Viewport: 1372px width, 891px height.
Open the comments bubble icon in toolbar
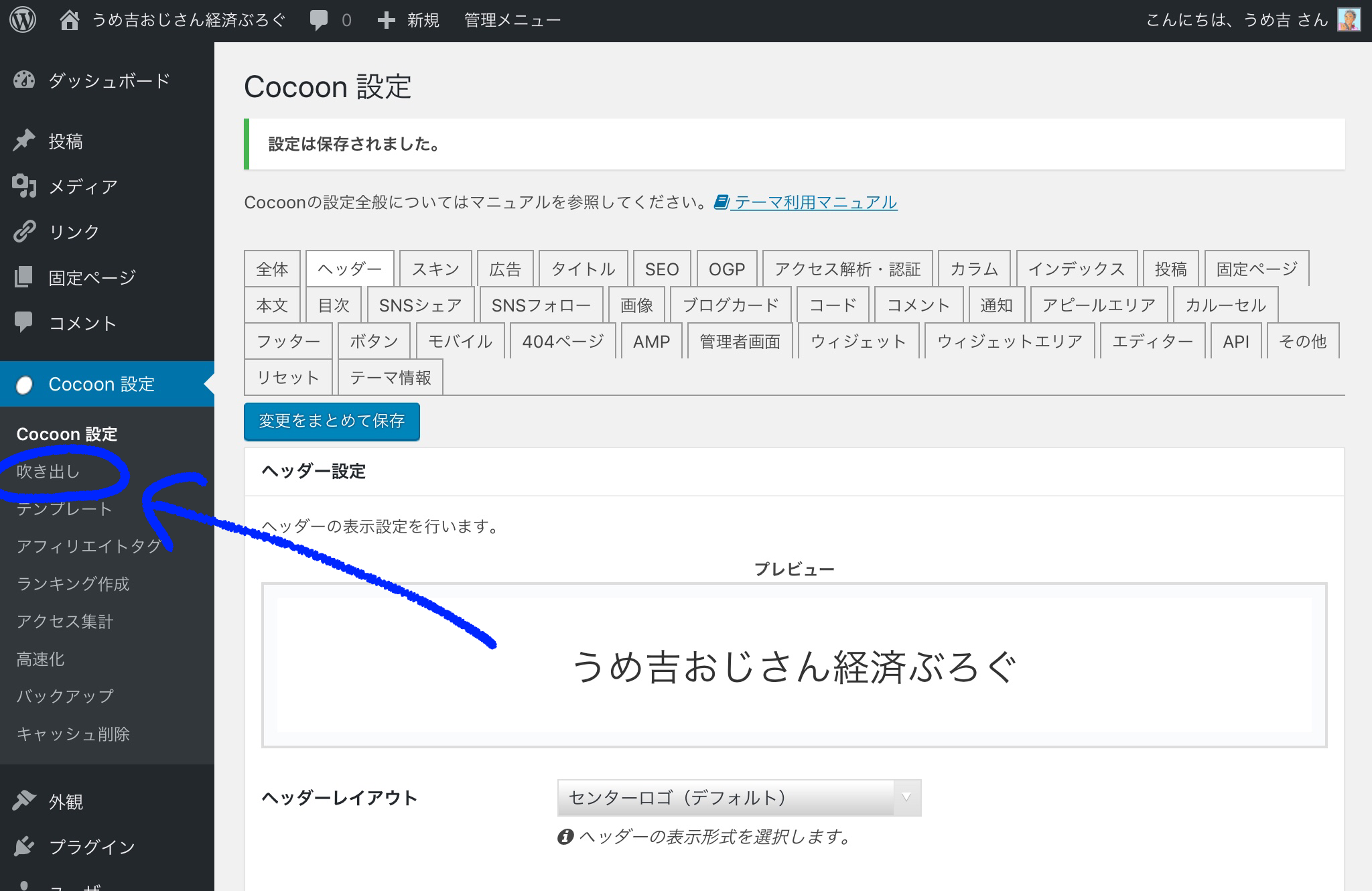pos(319,20)
